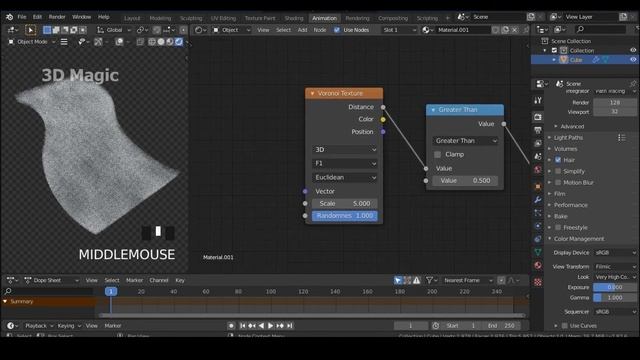Open the Physics properties tab icon
The height and width of the screenshot is (360, 640).
pos(538,226)
